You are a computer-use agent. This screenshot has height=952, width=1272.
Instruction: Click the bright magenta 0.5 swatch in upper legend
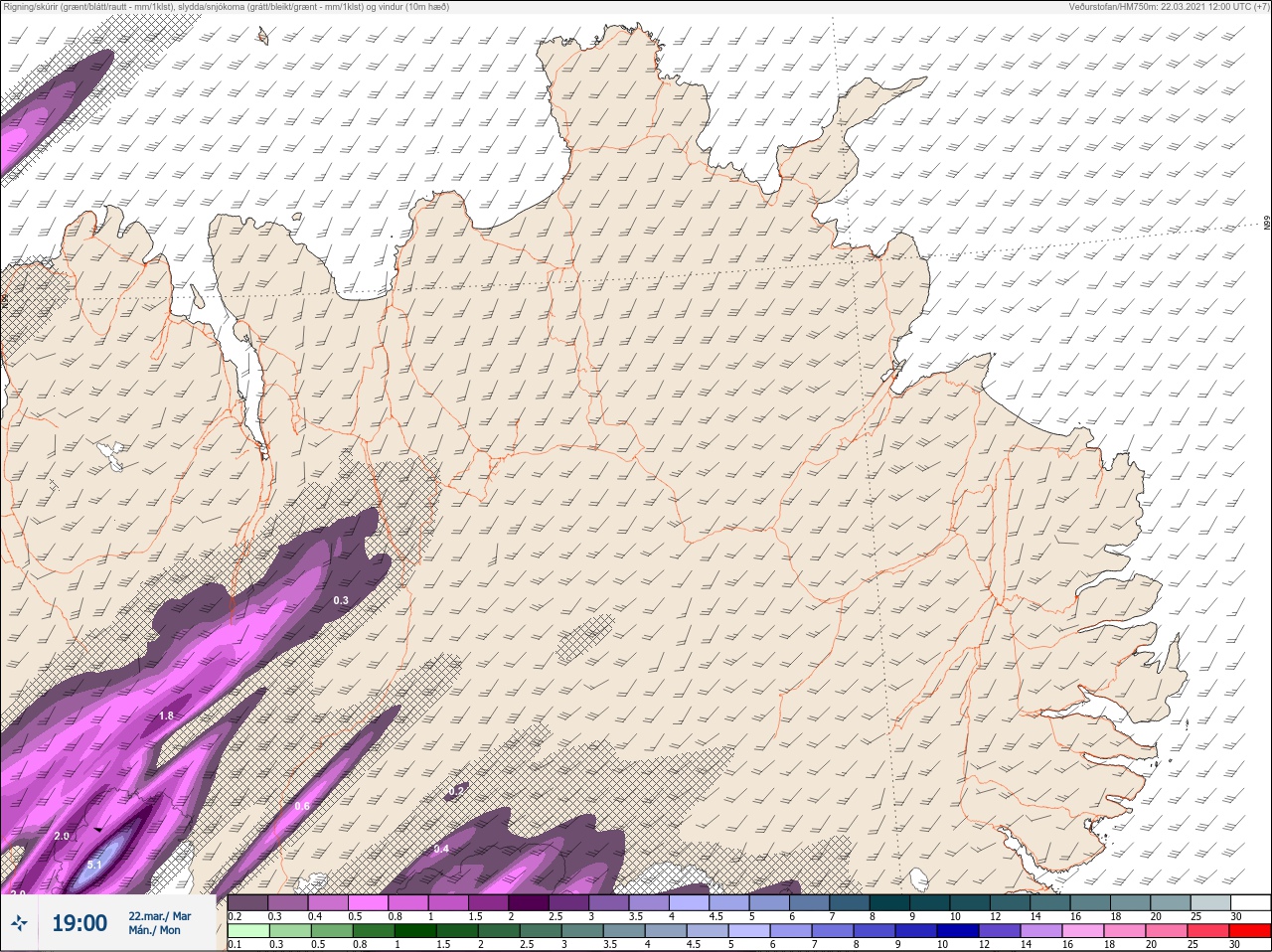tap(368, 902)
